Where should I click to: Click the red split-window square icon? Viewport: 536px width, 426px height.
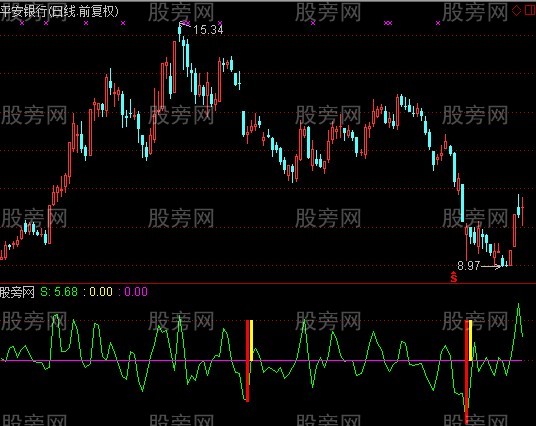point(530,10)
